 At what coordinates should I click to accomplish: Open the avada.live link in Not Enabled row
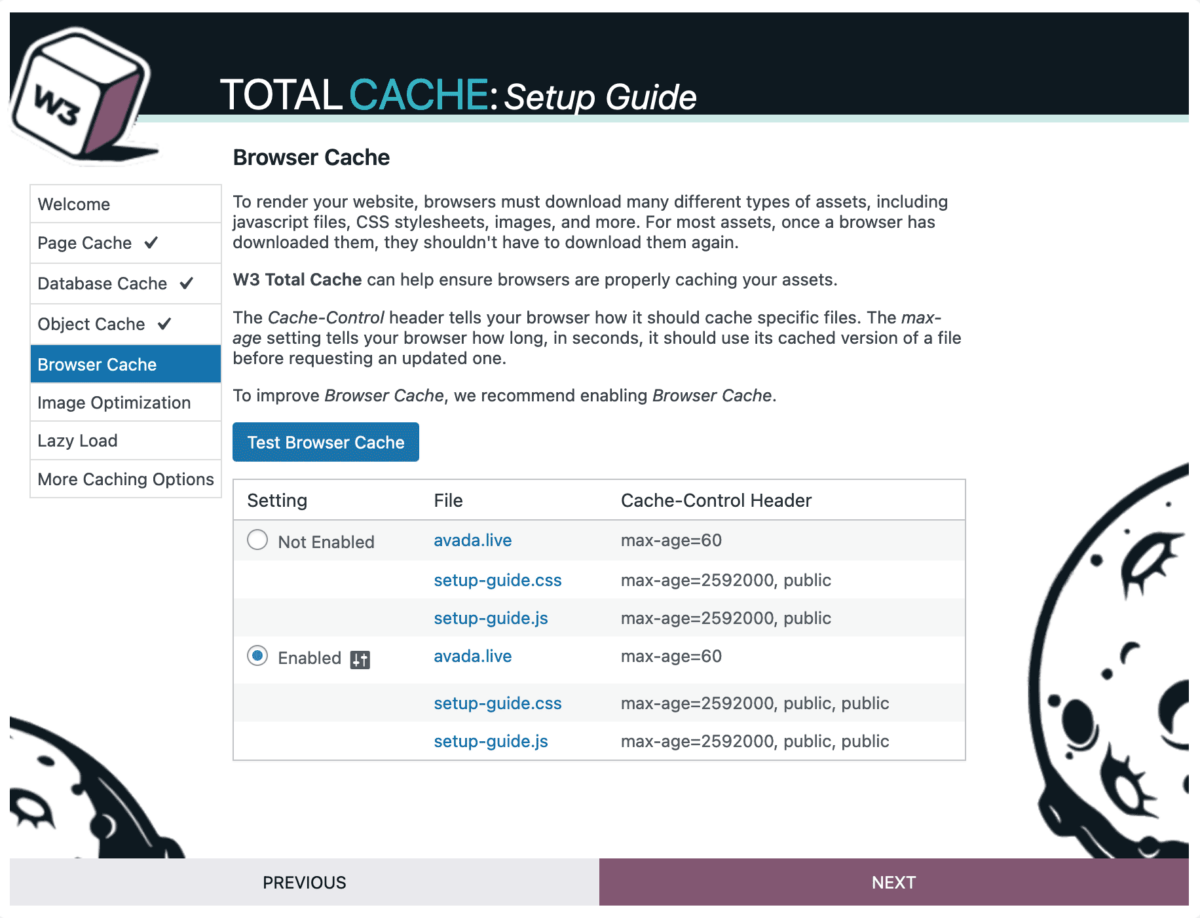click(472, 540)
